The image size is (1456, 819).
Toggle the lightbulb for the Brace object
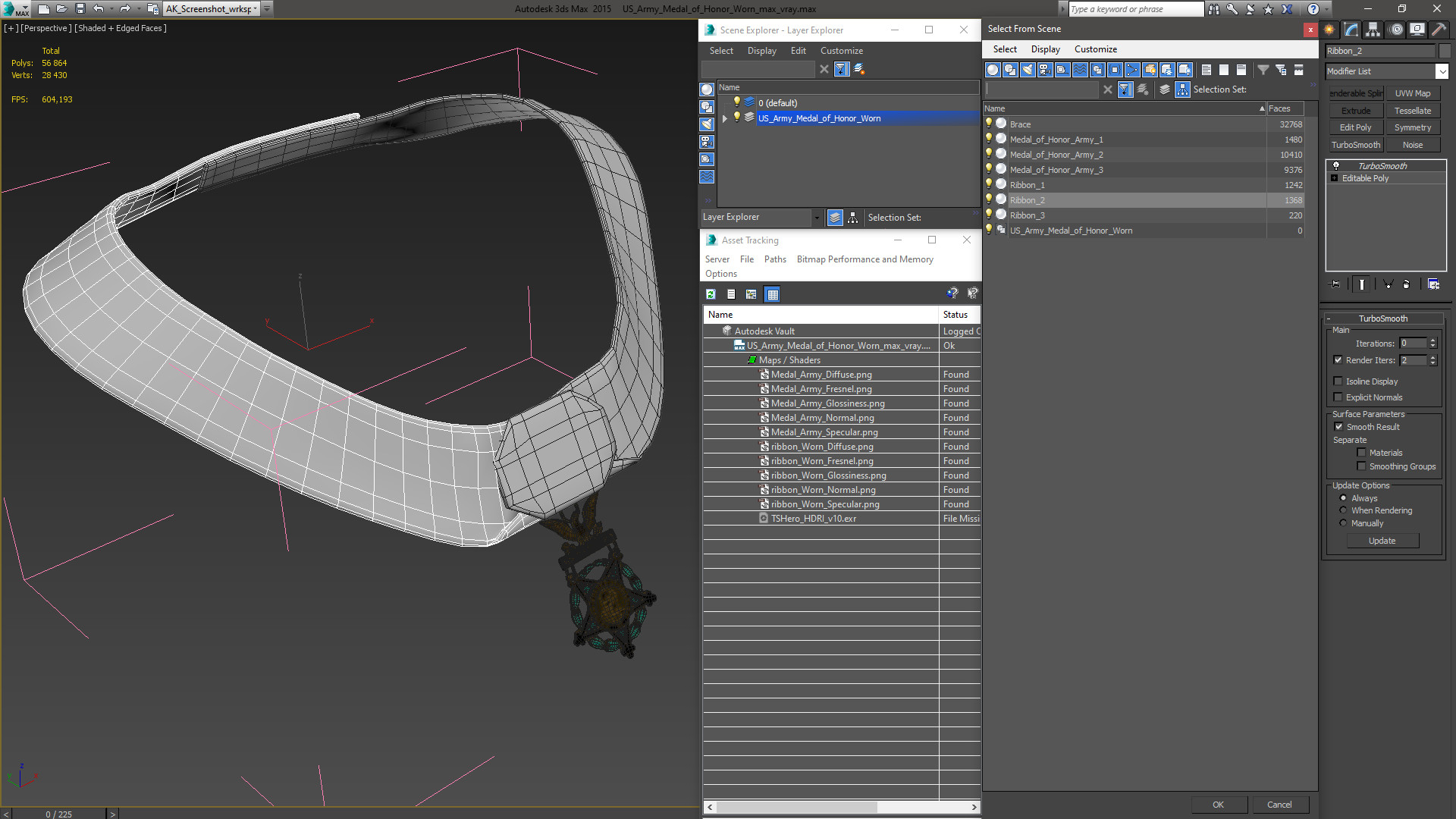(x=989, y=124)
